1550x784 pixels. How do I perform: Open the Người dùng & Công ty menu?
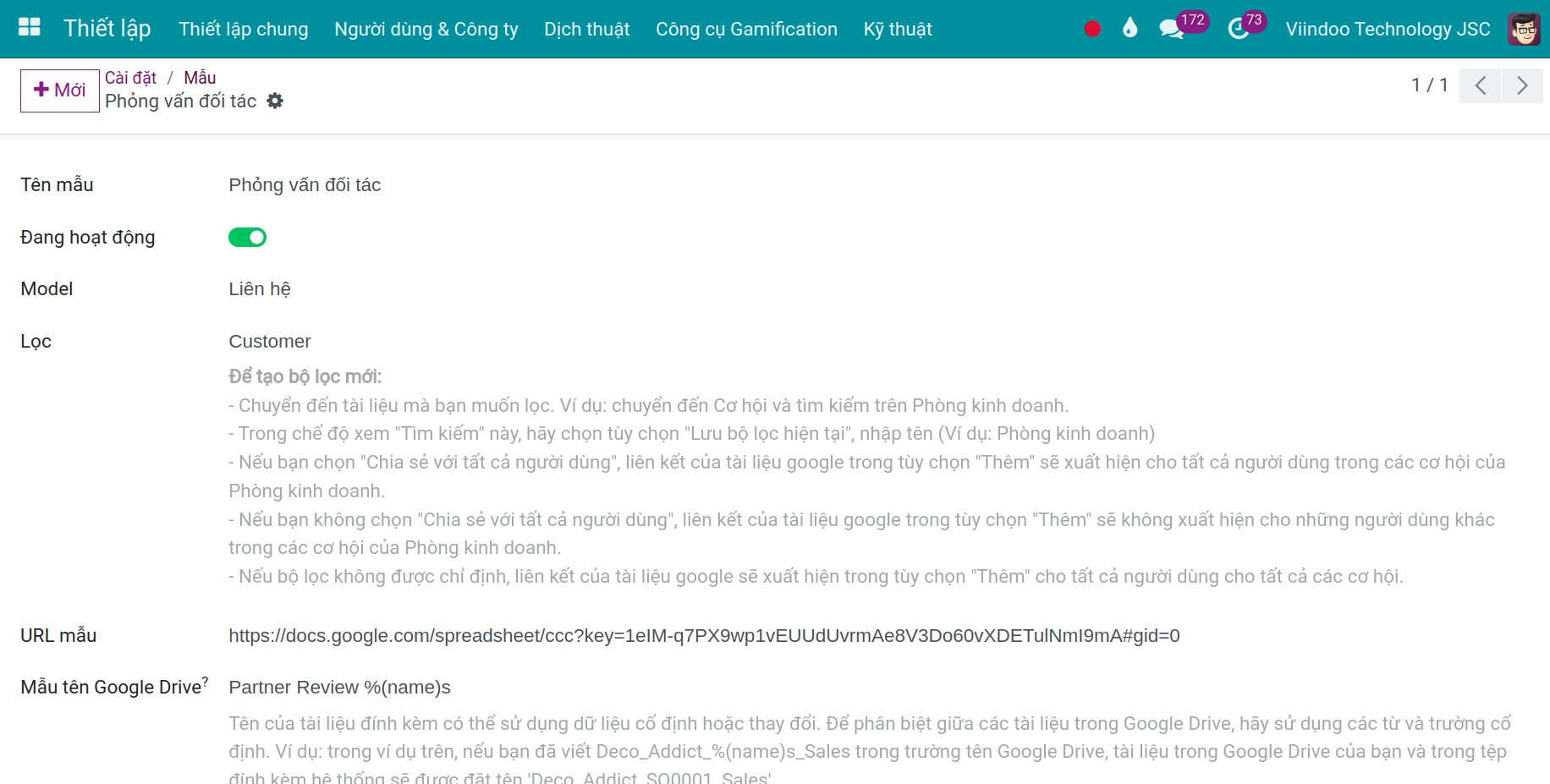point(426,29)
